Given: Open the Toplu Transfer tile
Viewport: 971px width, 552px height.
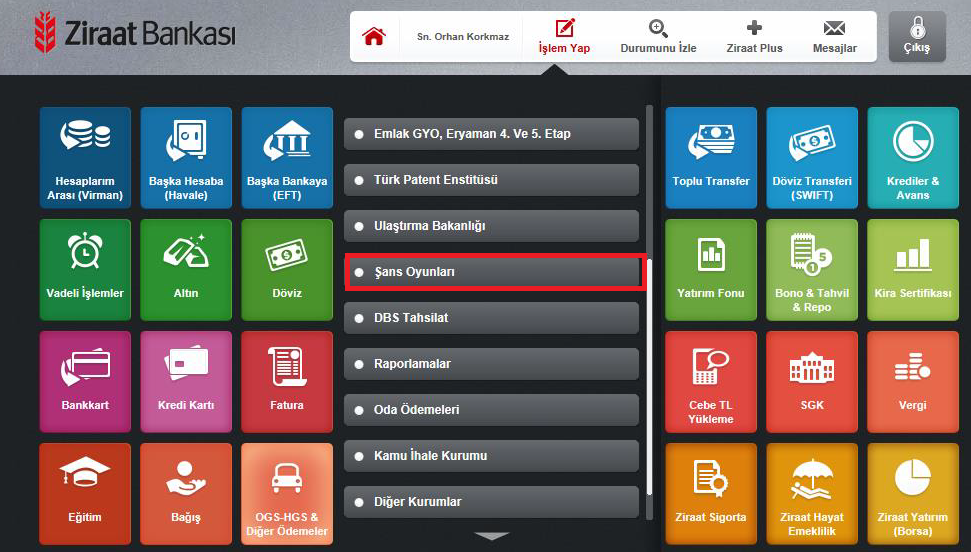Looking at the screenshot, I should point(711,158).
